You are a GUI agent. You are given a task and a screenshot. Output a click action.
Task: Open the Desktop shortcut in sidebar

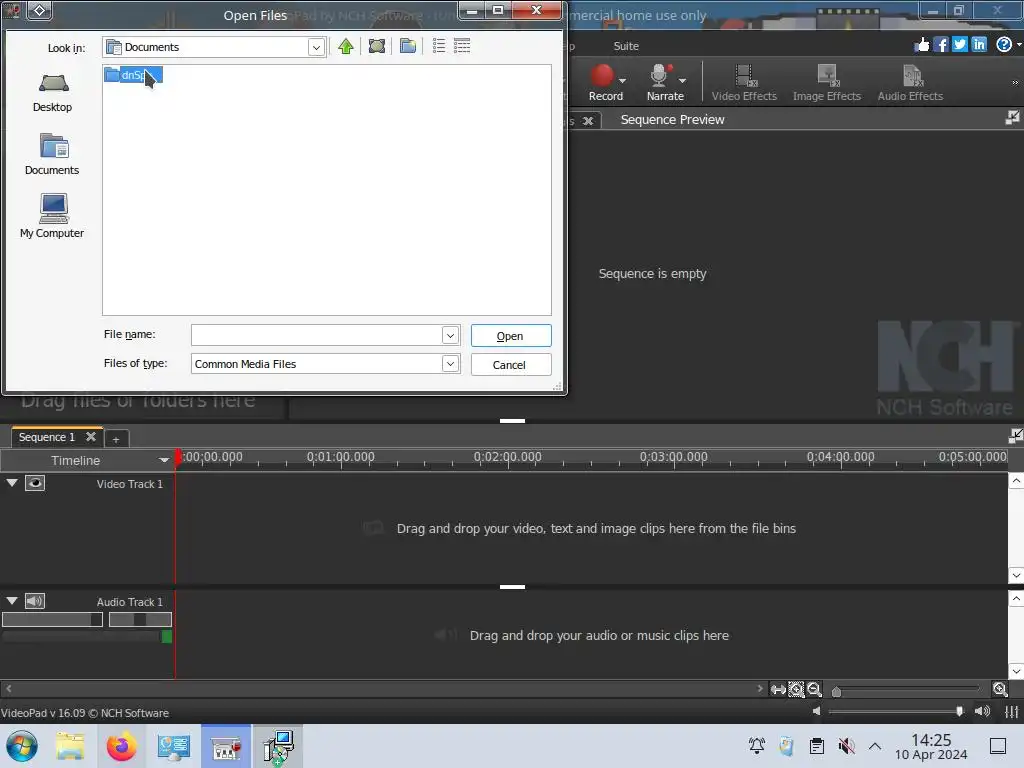click(x=52, y=93)
